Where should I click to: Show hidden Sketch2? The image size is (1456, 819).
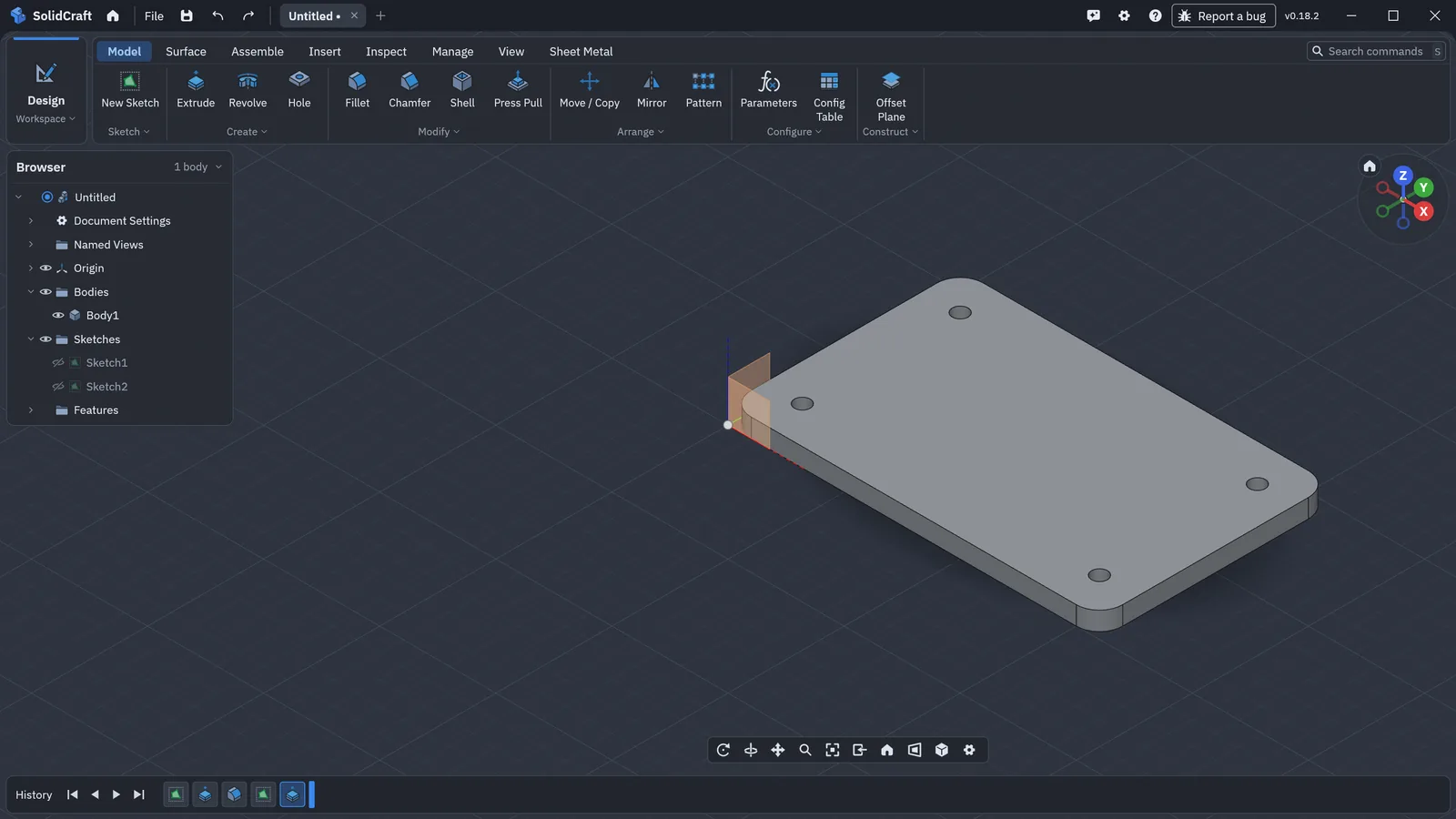(x=58, y=387)
